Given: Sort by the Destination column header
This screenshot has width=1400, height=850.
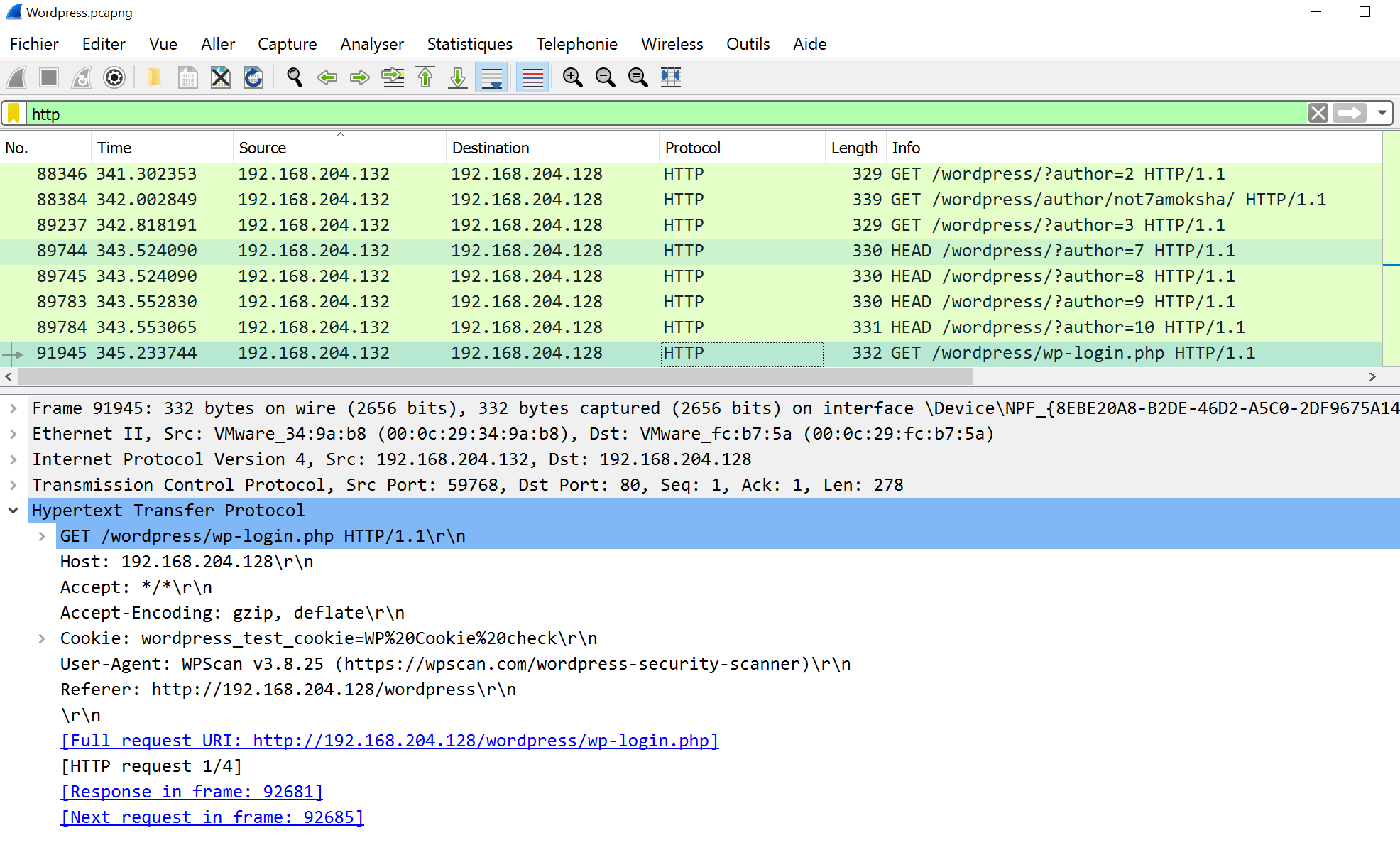Looking at the screenshot, I should (553, 148).
